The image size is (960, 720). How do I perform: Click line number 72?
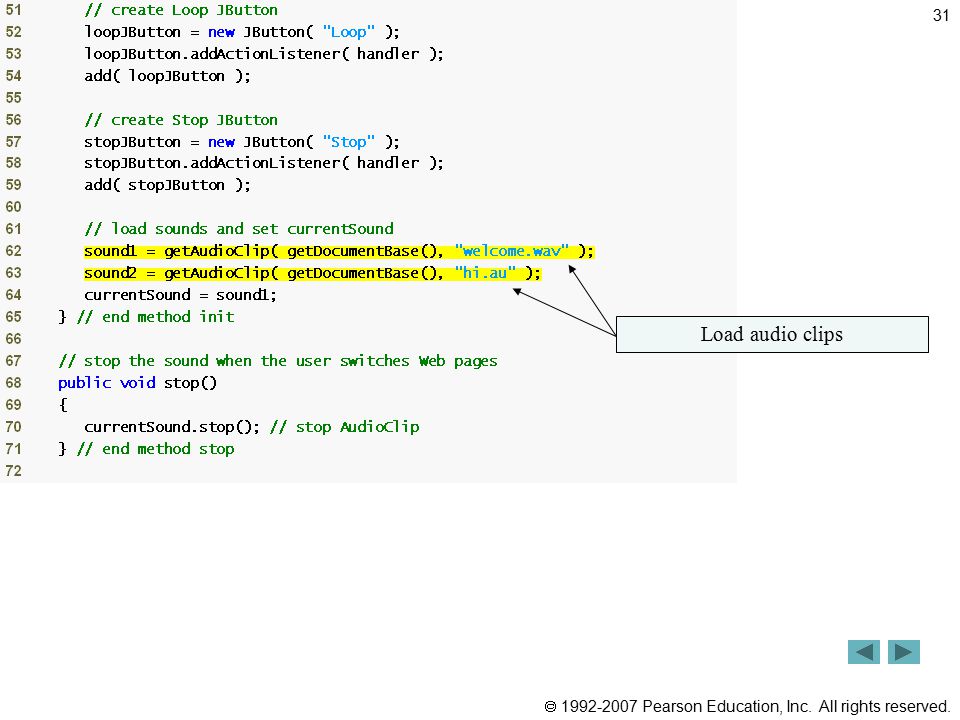[13, 471]
